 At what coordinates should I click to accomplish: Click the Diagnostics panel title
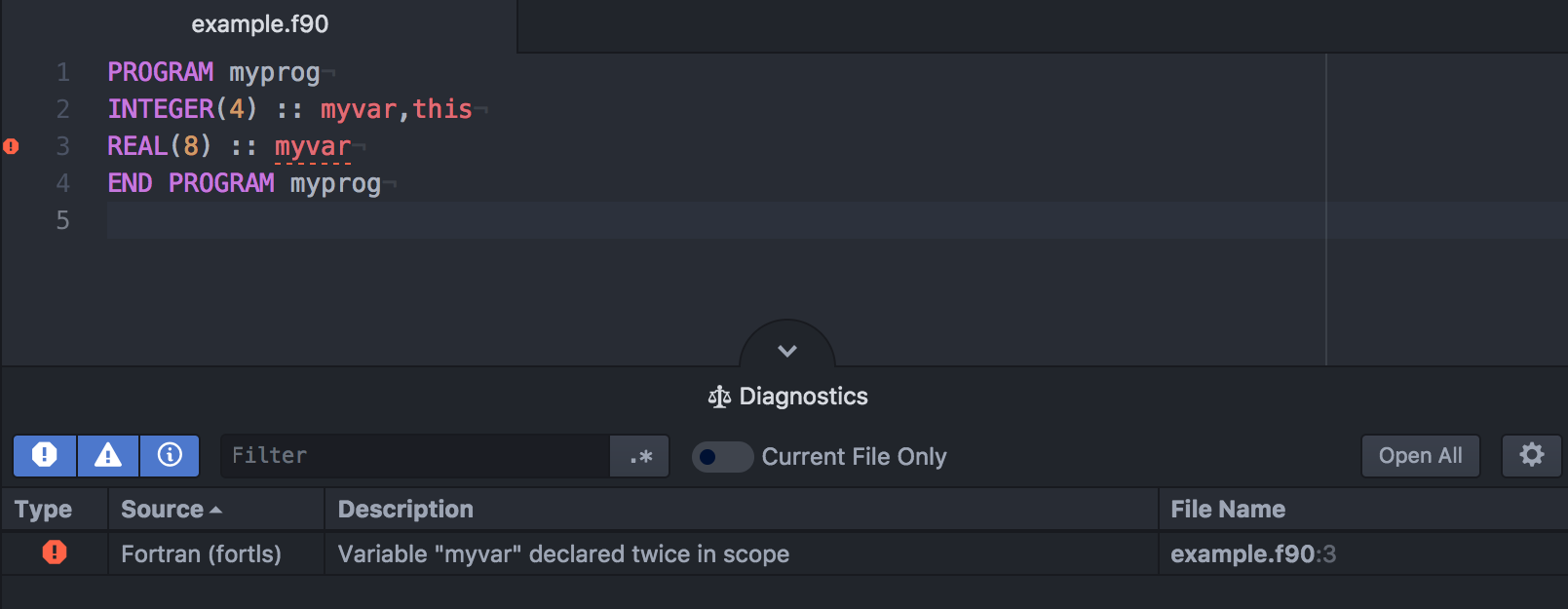(803, 397)
